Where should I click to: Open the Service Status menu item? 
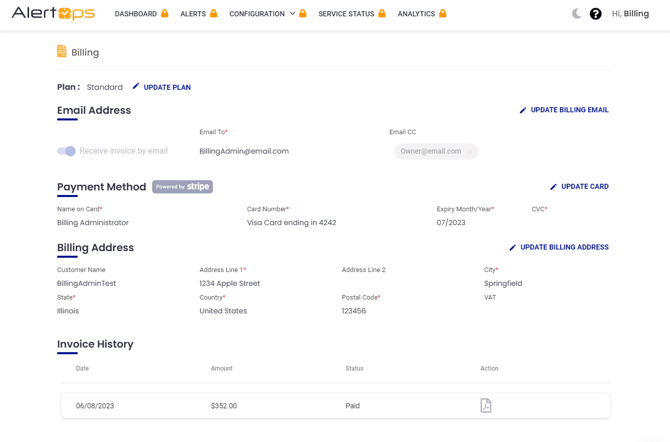(346, 14)
